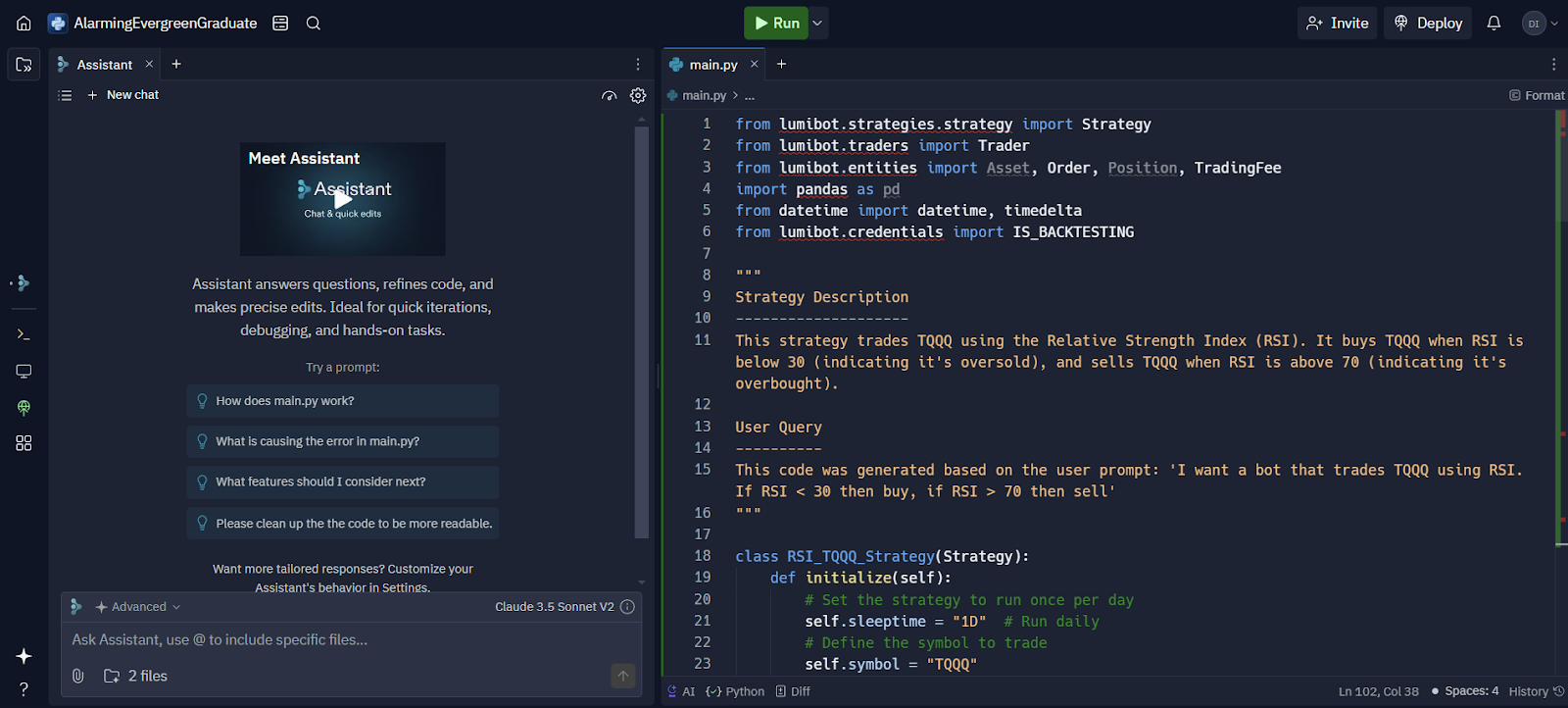Expand the Run button dropdown arrow
The width and height of the screenshot is (1568, 708).
pos(818,23)
